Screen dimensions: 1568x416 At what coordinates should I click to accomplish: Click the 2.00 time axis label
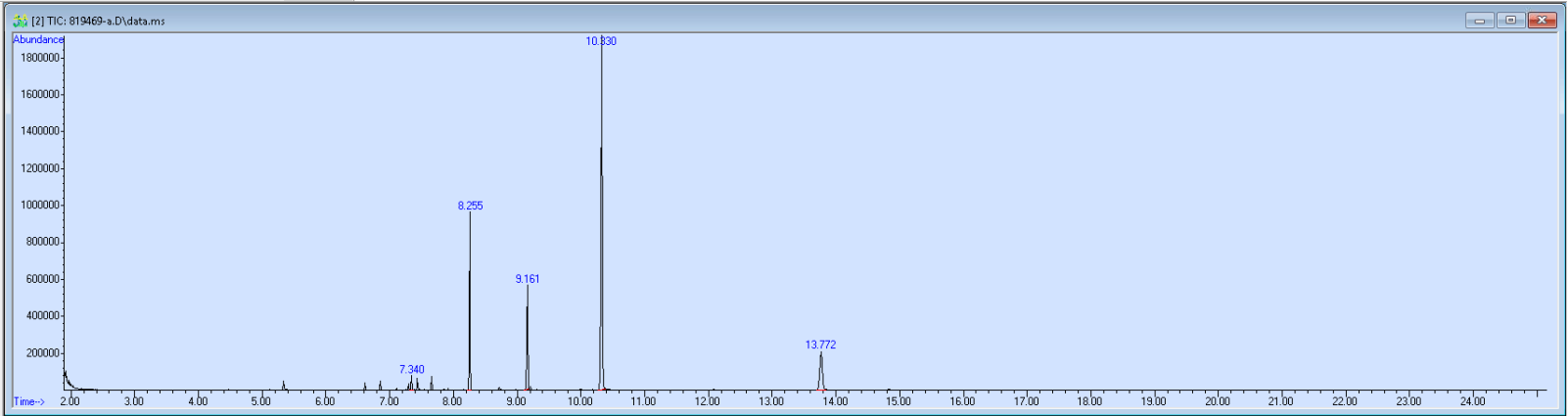70,401
